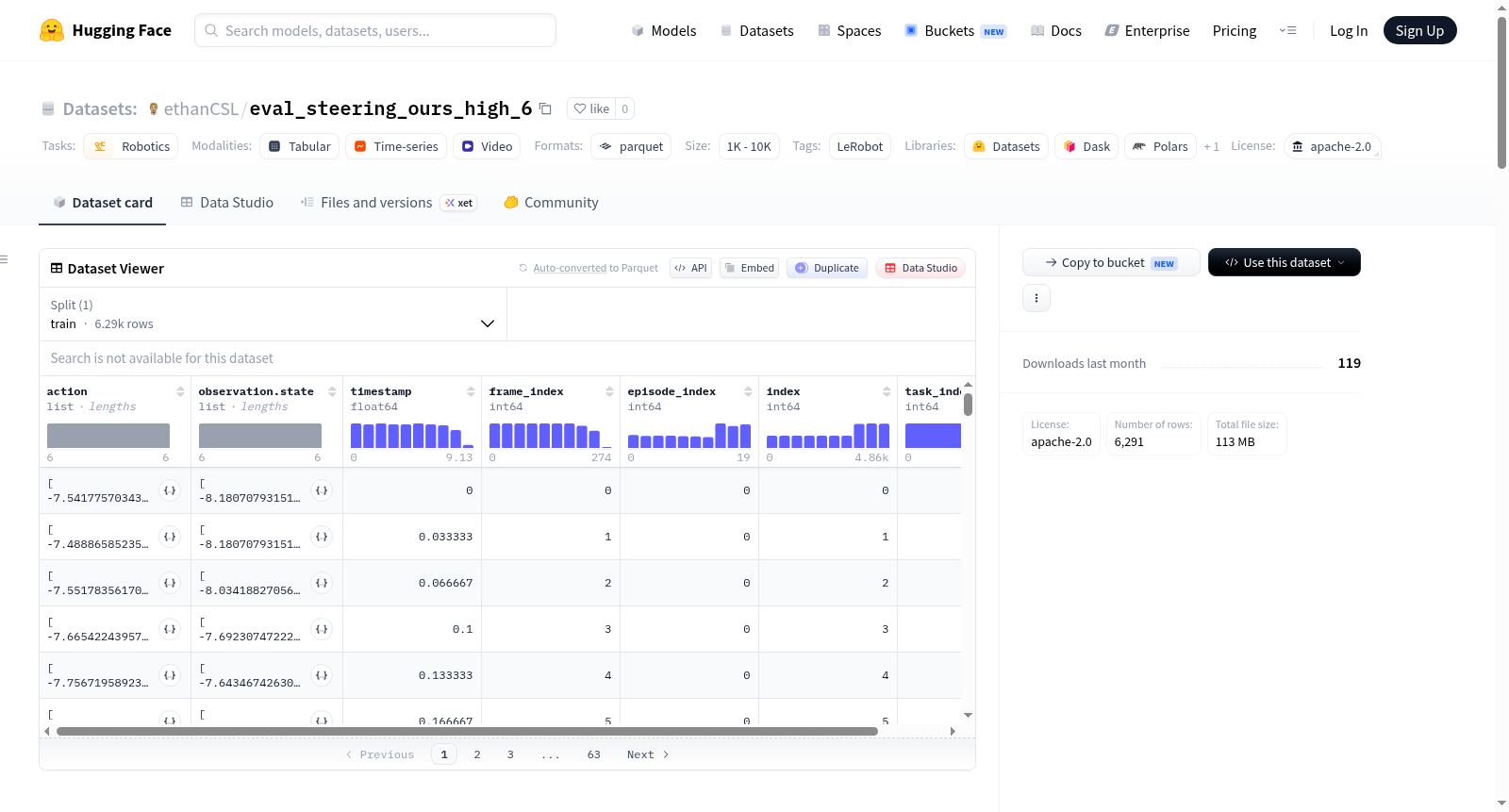Image resolution: width=1509 pixels, height=812 pixels.
Task: Click the Hugging Face logo icon
Action: tap(52, 30)
